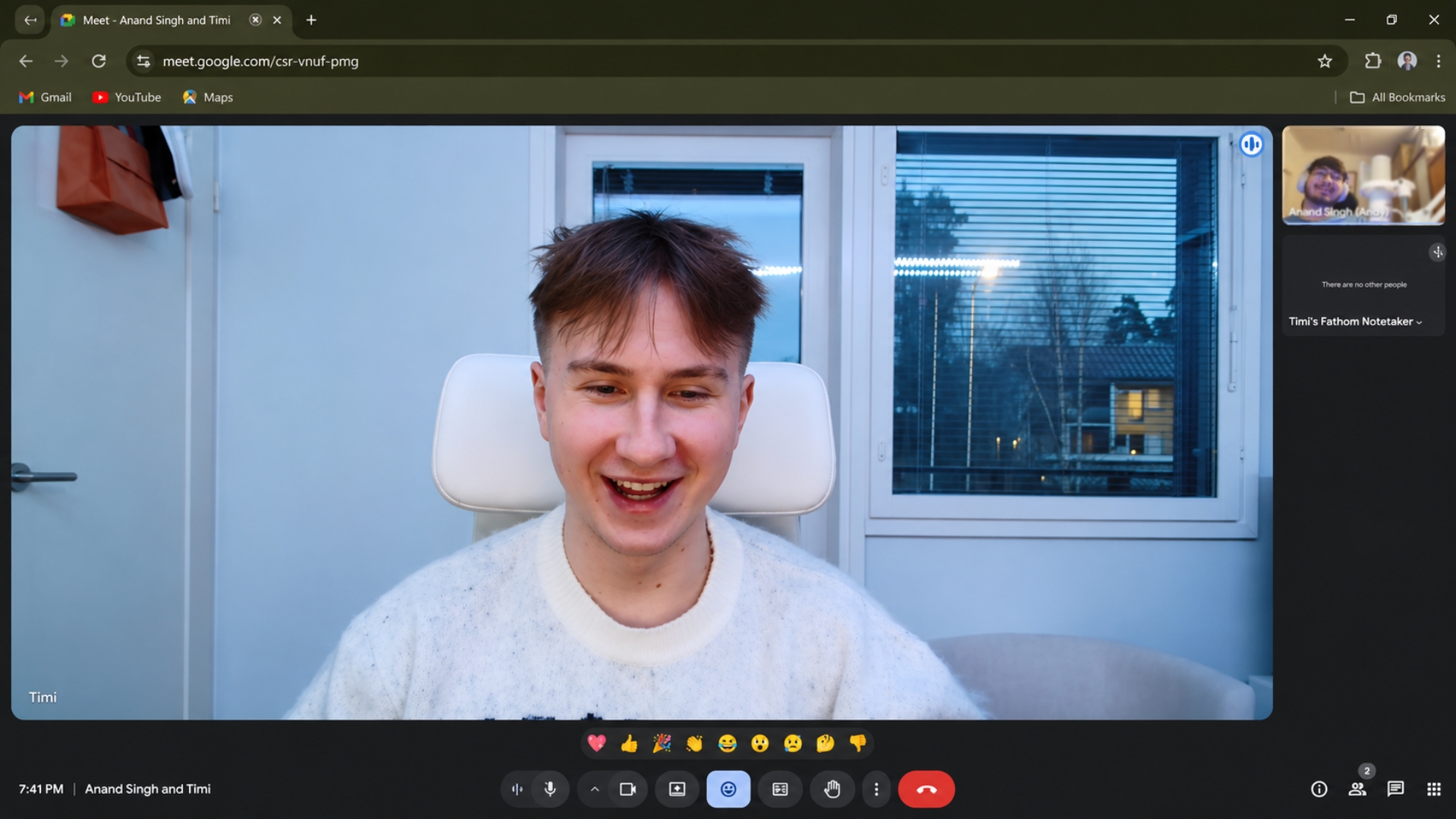Send the thumbs down reaction
Viewport: 1456px width, 819px height.
(858, 743)
